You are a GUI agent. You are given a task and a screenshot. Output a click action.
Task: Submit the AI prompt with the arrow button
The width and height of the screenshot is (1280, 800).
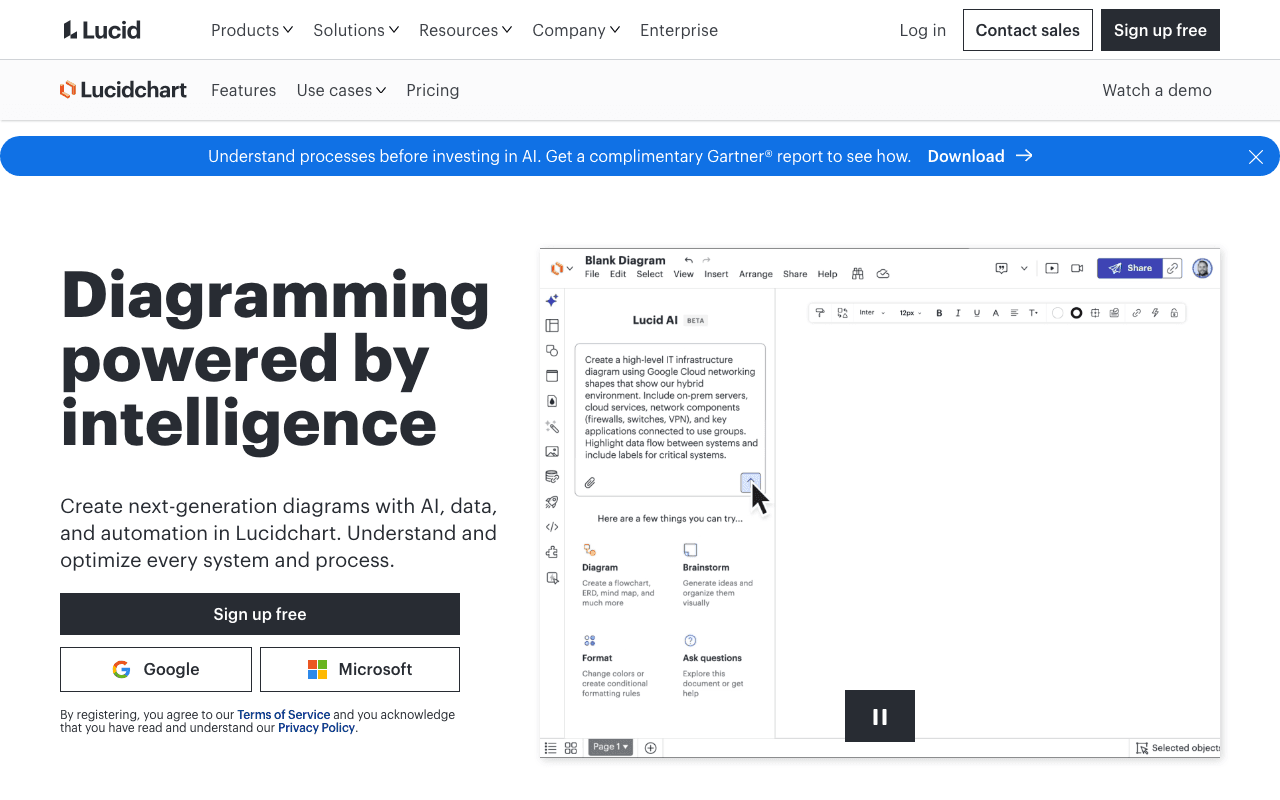[x=751, y=483]
